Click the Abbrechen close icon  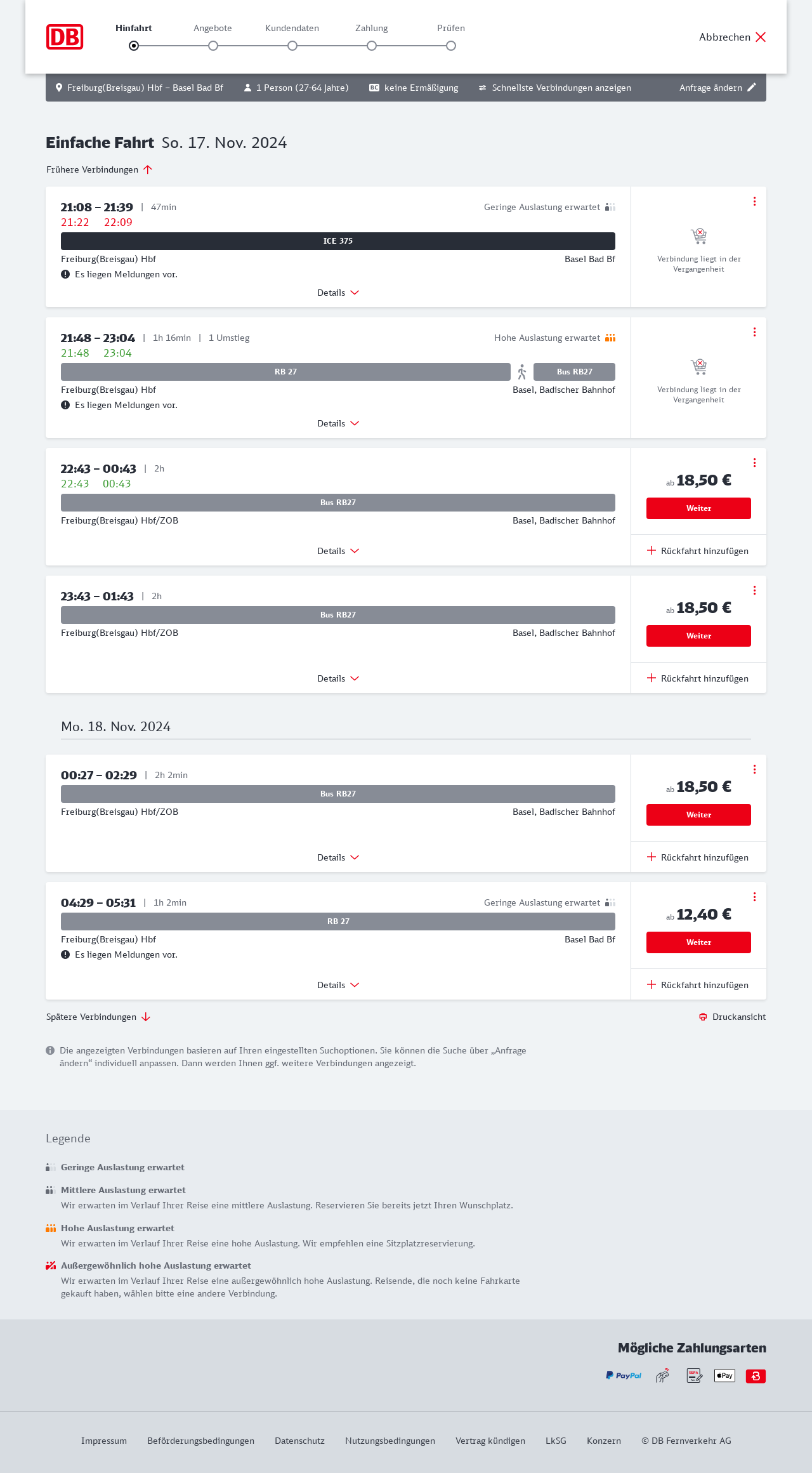click(761, 37)
